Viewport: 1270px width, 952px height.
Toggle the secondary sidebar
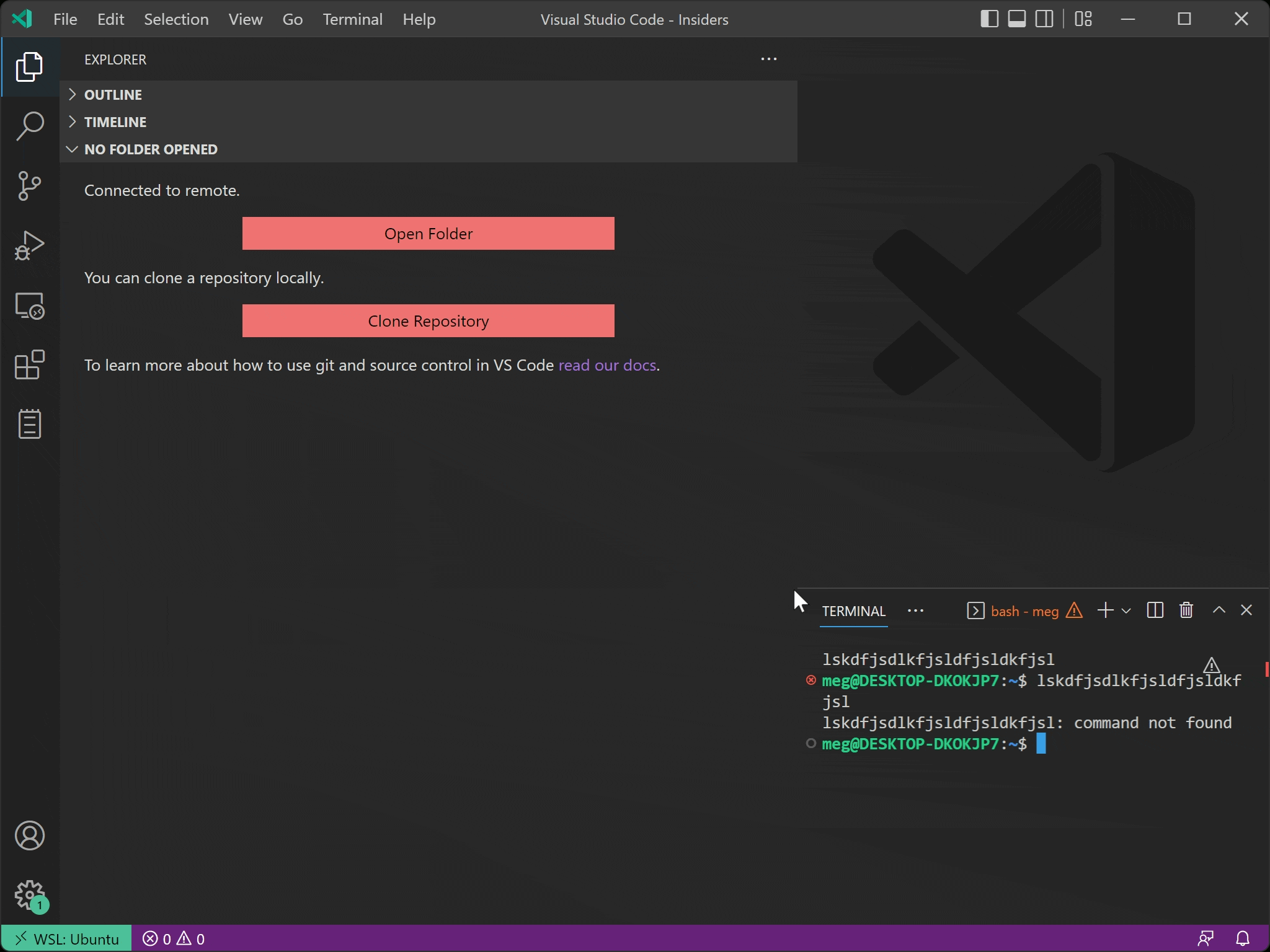1044,19
